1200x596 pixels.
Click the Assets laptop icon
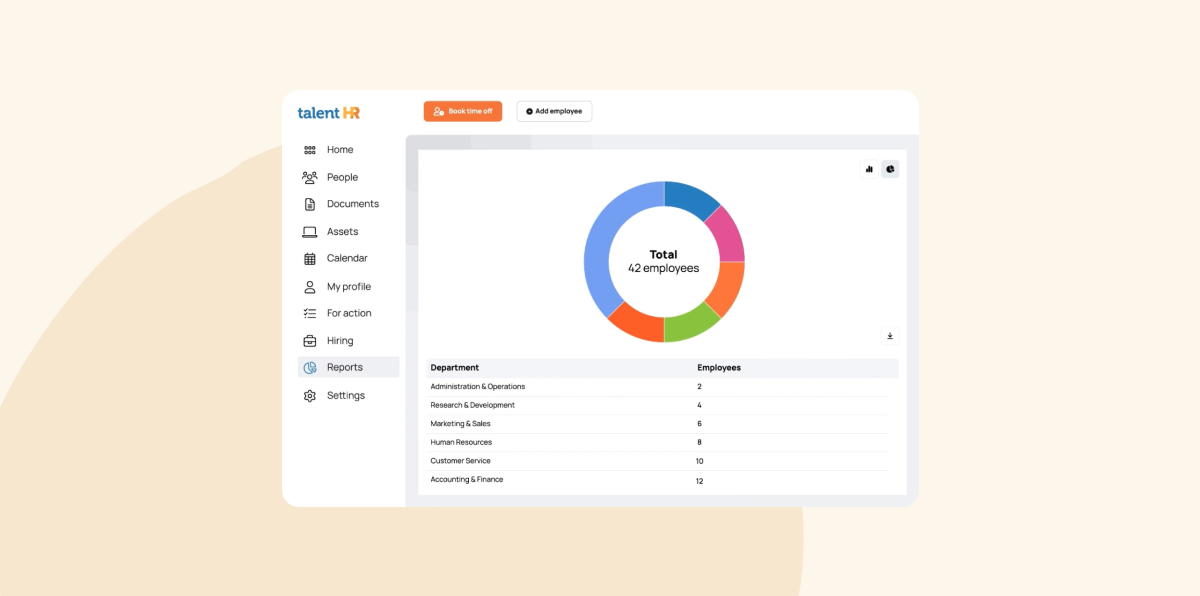point(310,232)
